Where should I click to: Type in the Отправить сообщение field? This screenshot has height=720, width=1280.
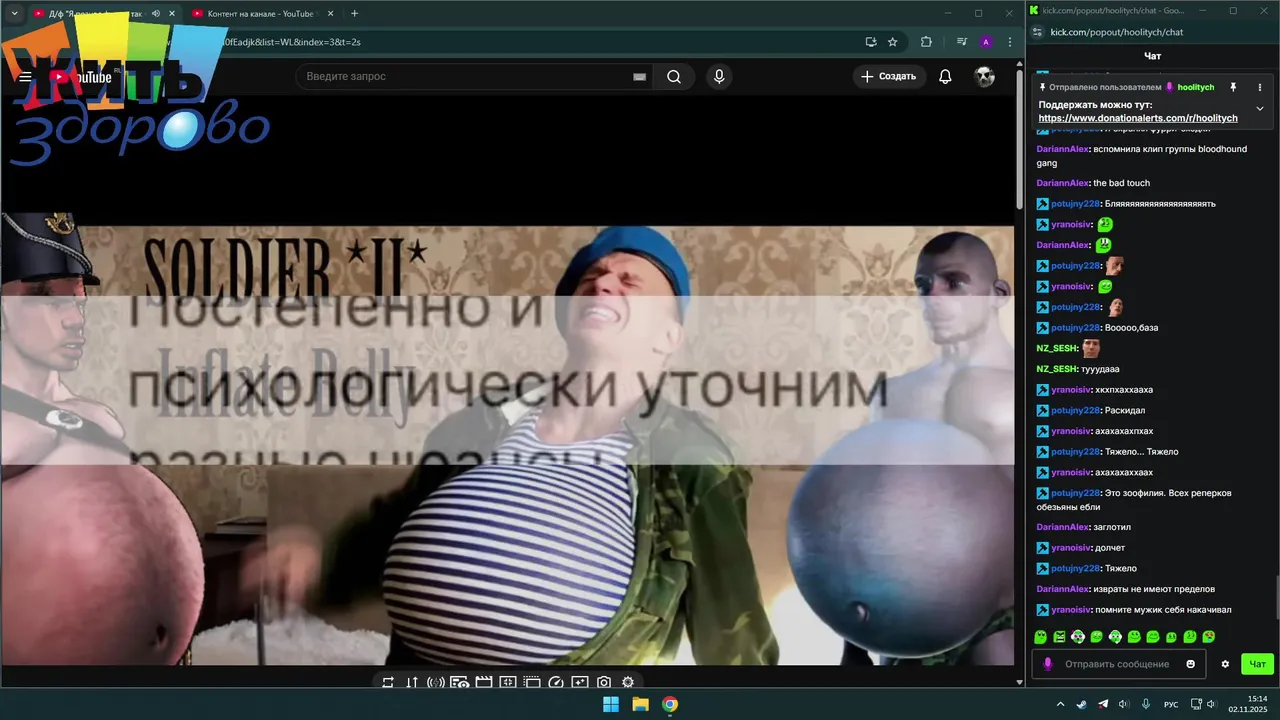[x=1119, y=664]
